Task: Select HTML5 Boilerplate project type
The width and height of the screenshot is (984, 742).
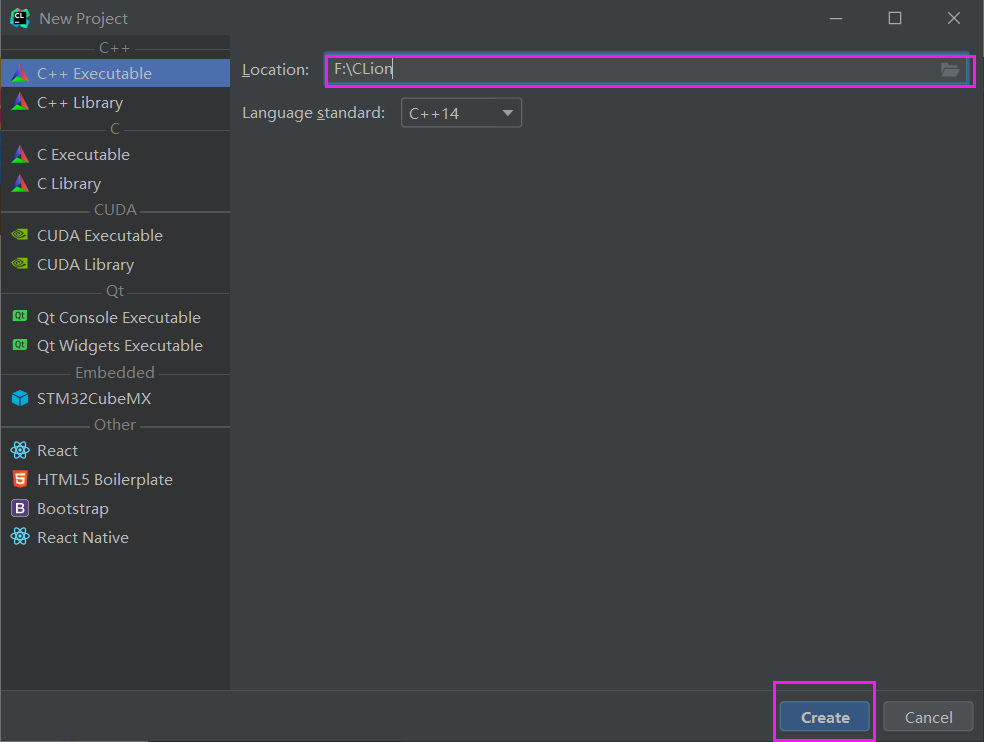Action: 115,479
